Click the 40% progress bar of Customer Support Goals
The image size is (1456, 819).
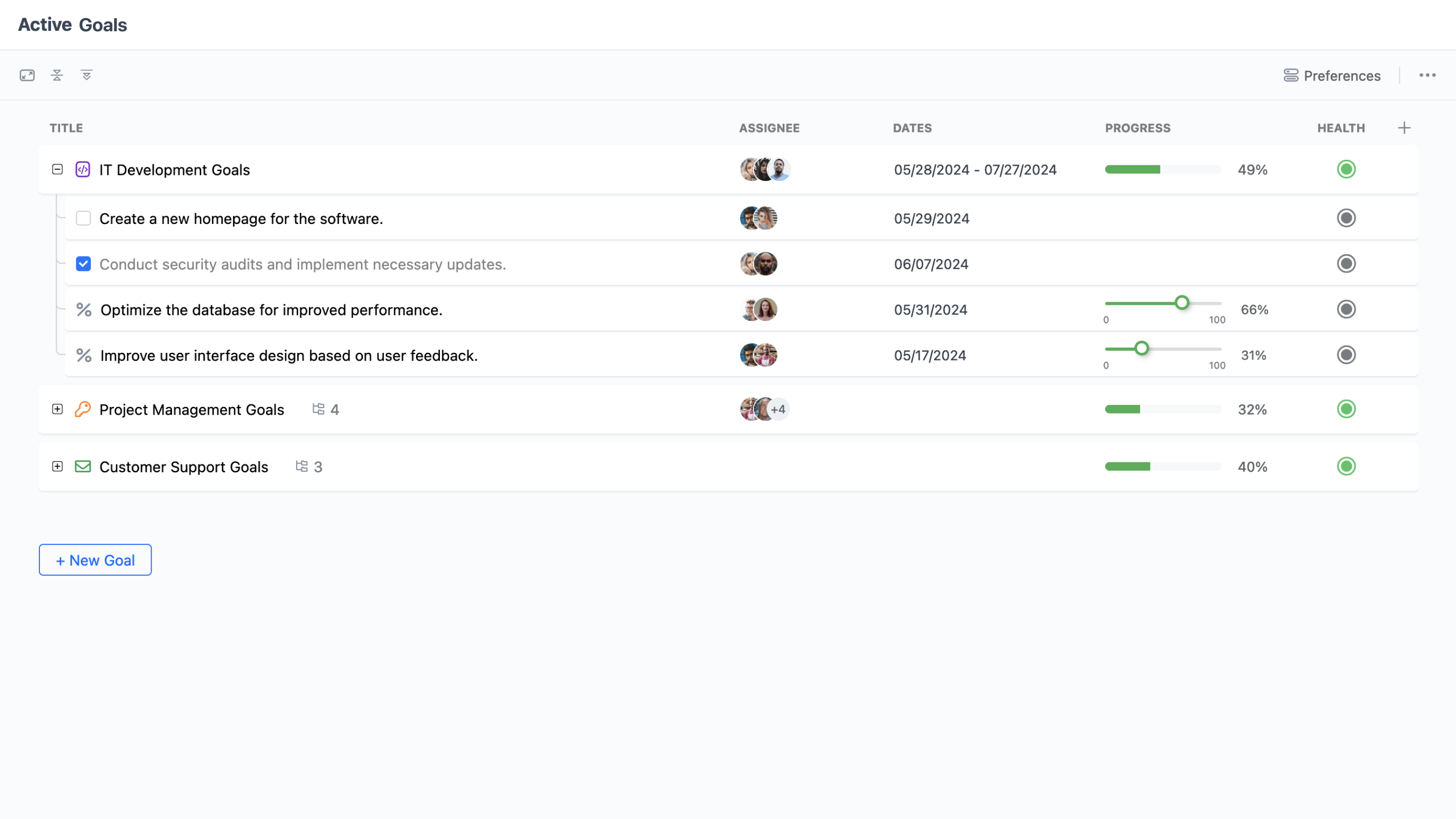click(x=1163, y=466)
